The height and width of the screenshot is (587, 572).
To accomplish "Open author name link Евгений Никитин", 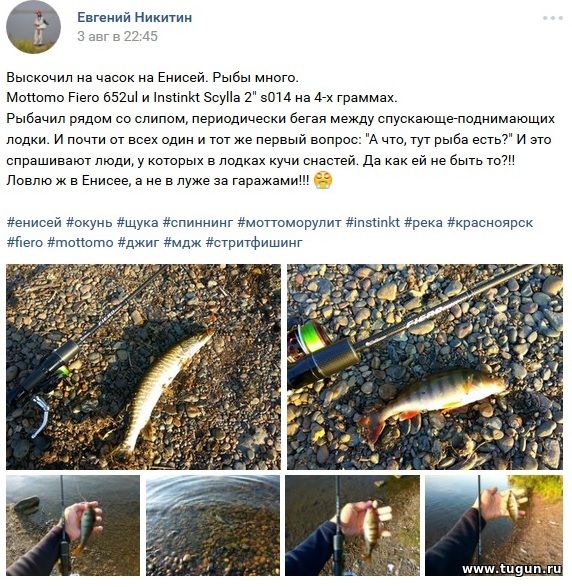I will click(x=134, y=17).
